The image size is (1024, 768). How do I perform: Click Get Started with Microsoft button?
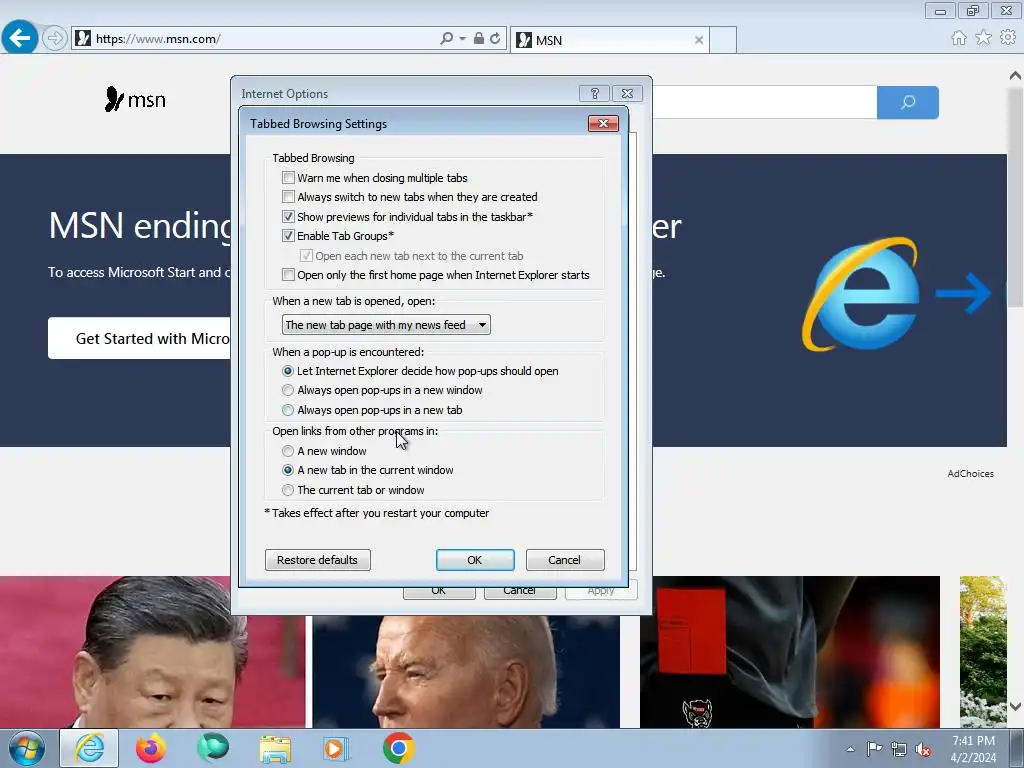point(139,338)
